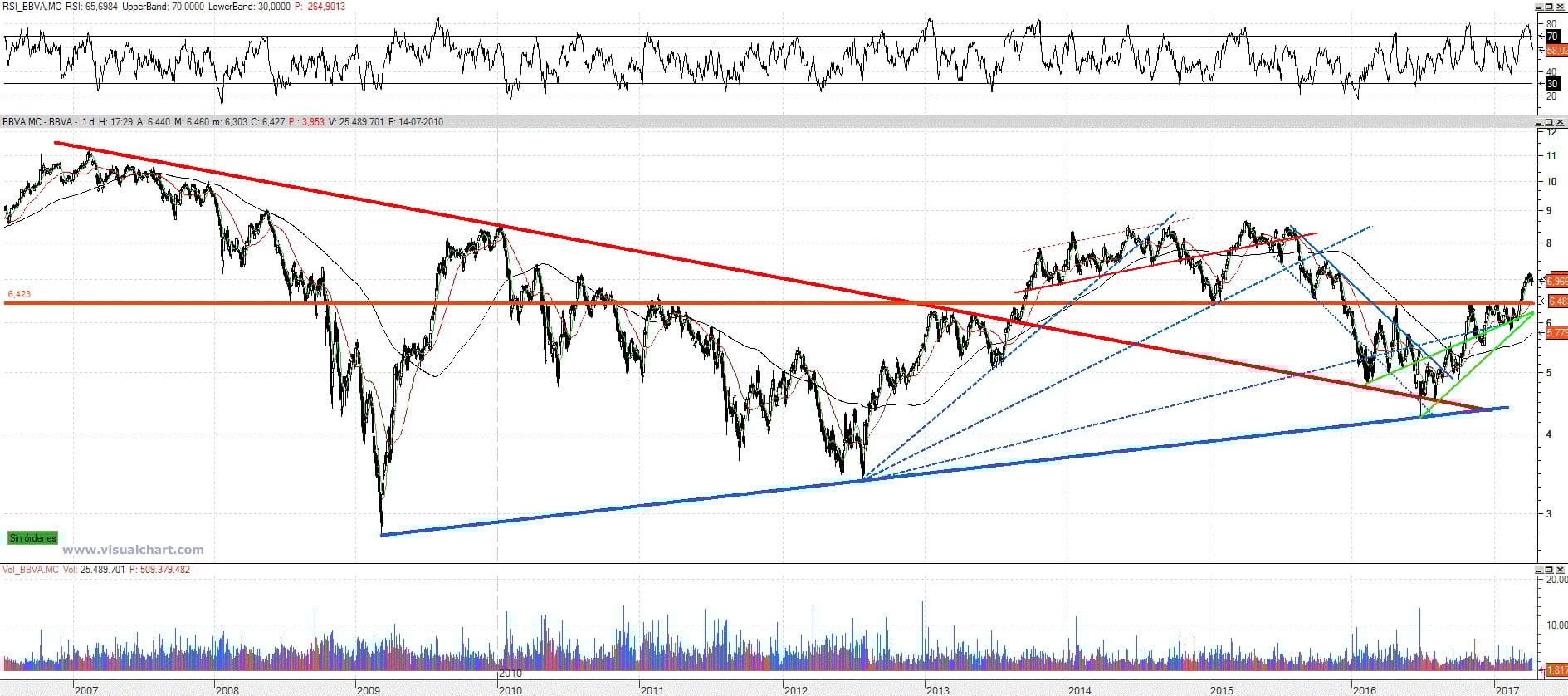Click the green 'Sin órdenes' badge
1568x696 pixels.
pos(33,538)
